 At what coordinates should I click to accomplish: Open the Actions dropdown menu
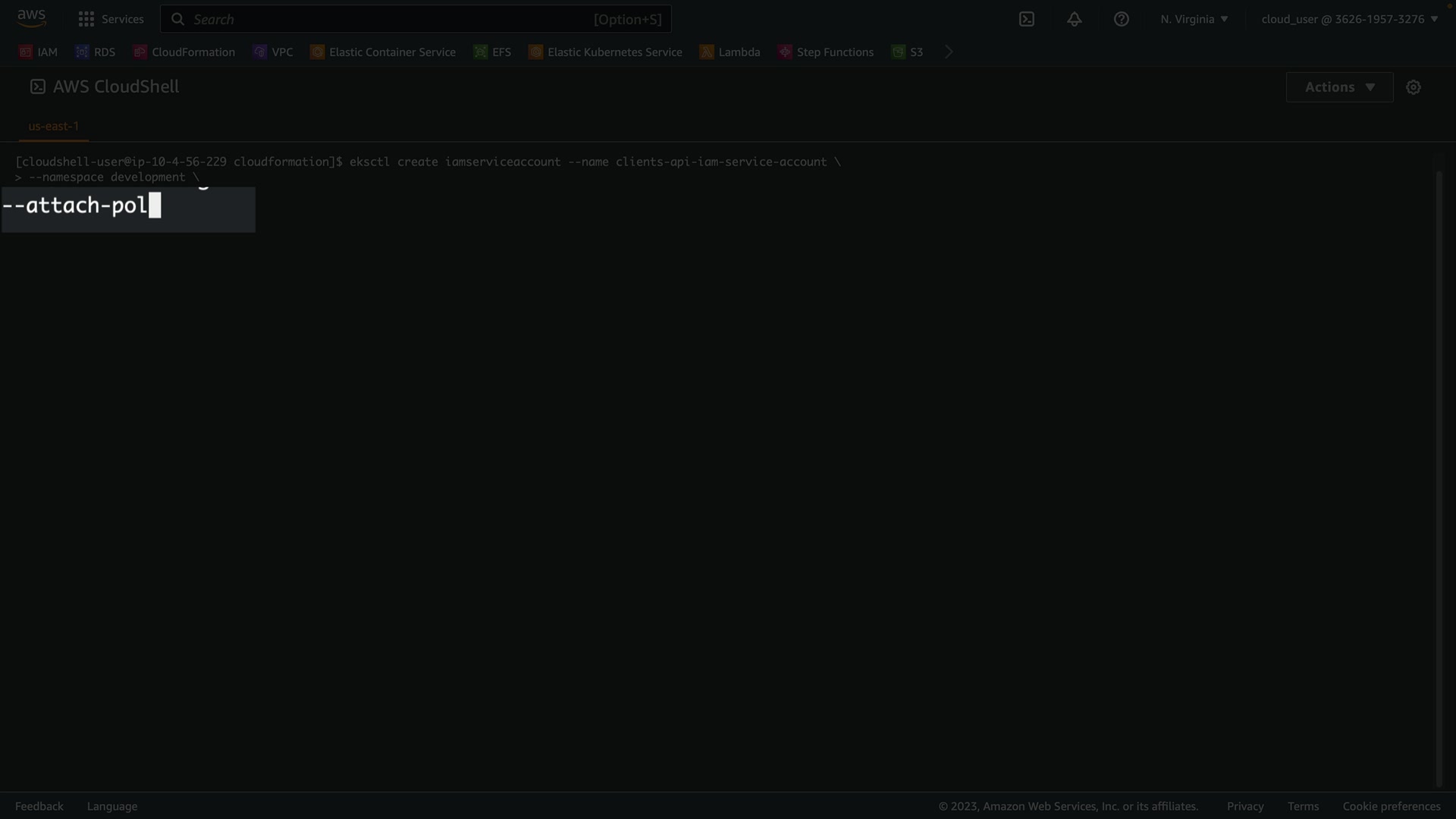(1339, 87)
